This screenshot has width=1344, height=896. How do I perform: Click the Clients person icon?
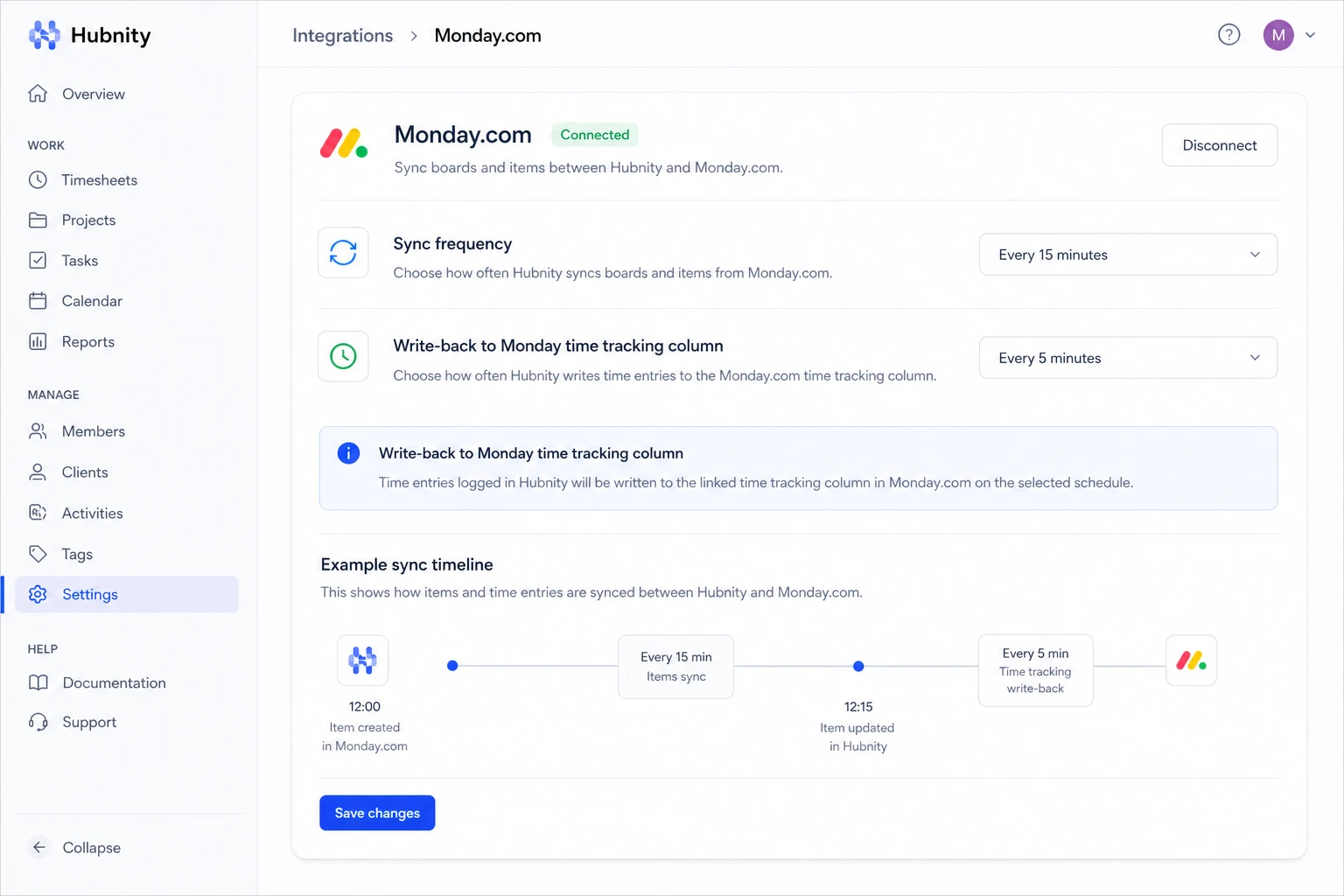point(38,472)
